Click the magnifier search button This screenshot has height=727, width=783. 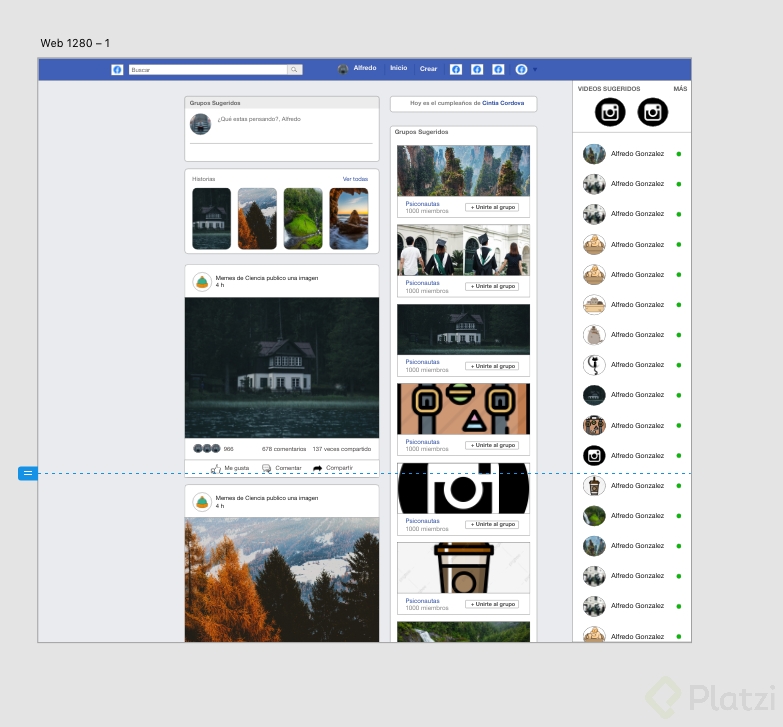click(x=295, y=69)
